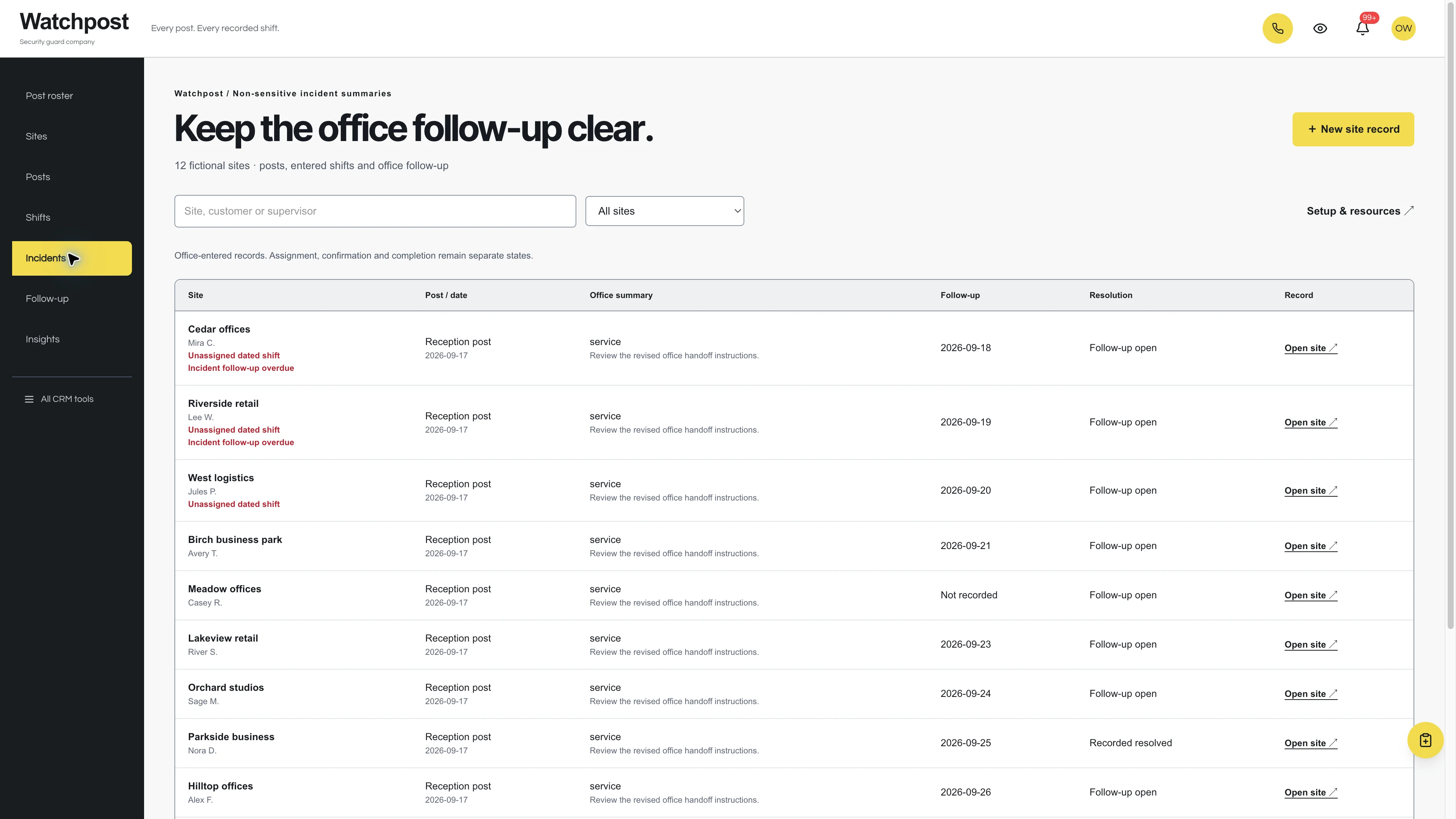Click follow-up date 2026-09-18

[965, 348]
